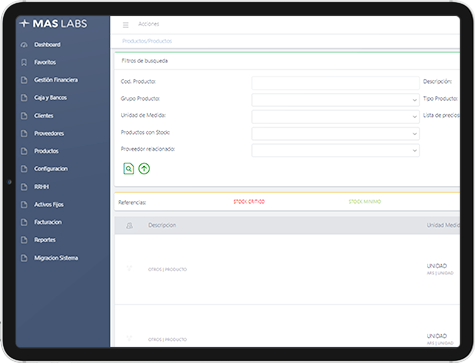
Task: Run search with green magnifier icon
Action: (x=129, y=169)
